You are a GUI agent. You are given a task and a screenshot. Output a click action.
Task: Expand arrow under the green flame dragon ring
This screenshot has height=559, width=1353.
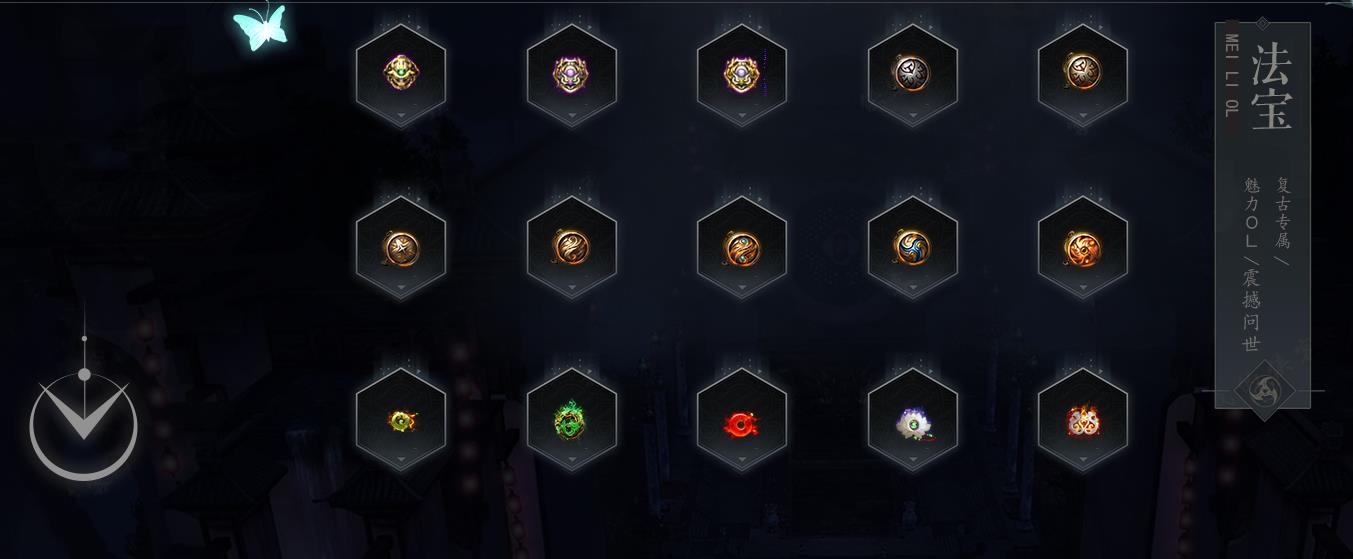click(572, 460)
